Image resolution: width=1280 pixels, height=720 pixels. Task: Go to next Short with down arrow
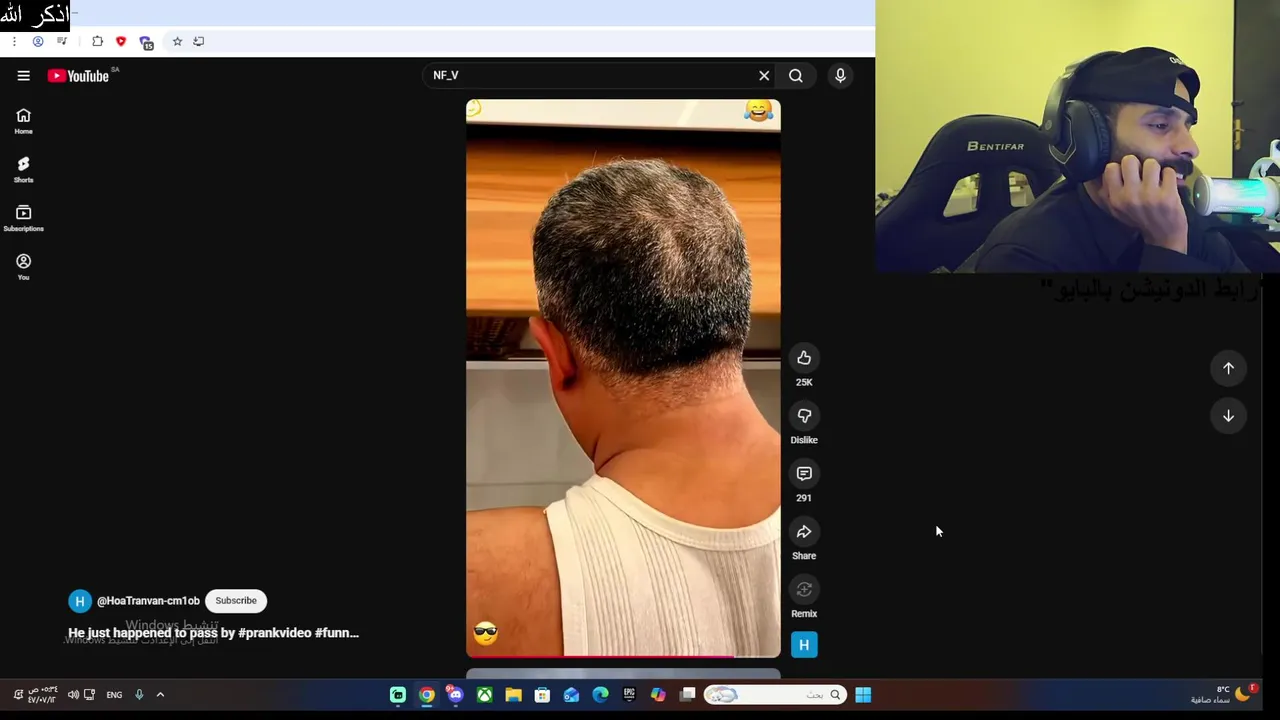(1228, 416)
